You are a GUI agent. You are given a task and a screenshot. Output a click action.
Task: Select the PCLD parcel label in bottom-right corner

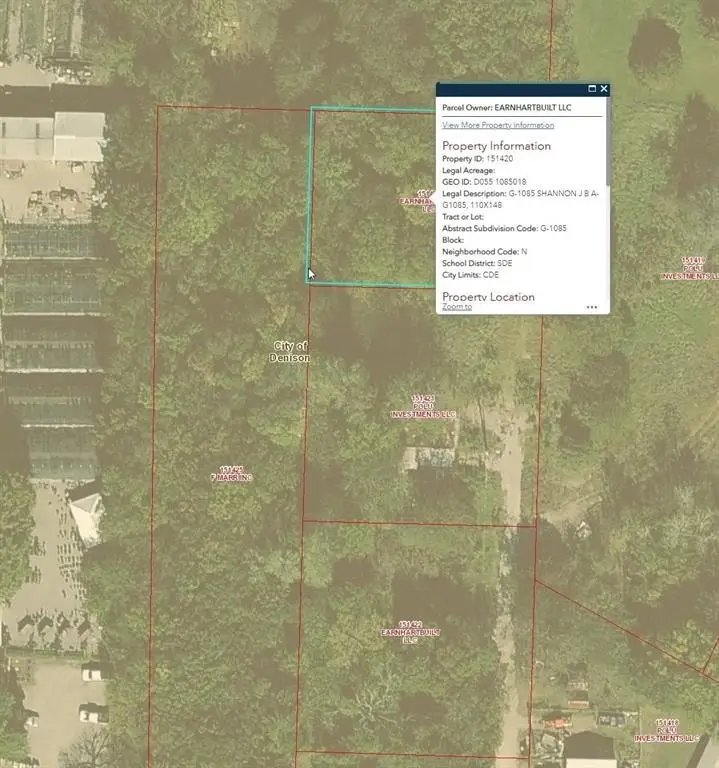coord(668,730)
